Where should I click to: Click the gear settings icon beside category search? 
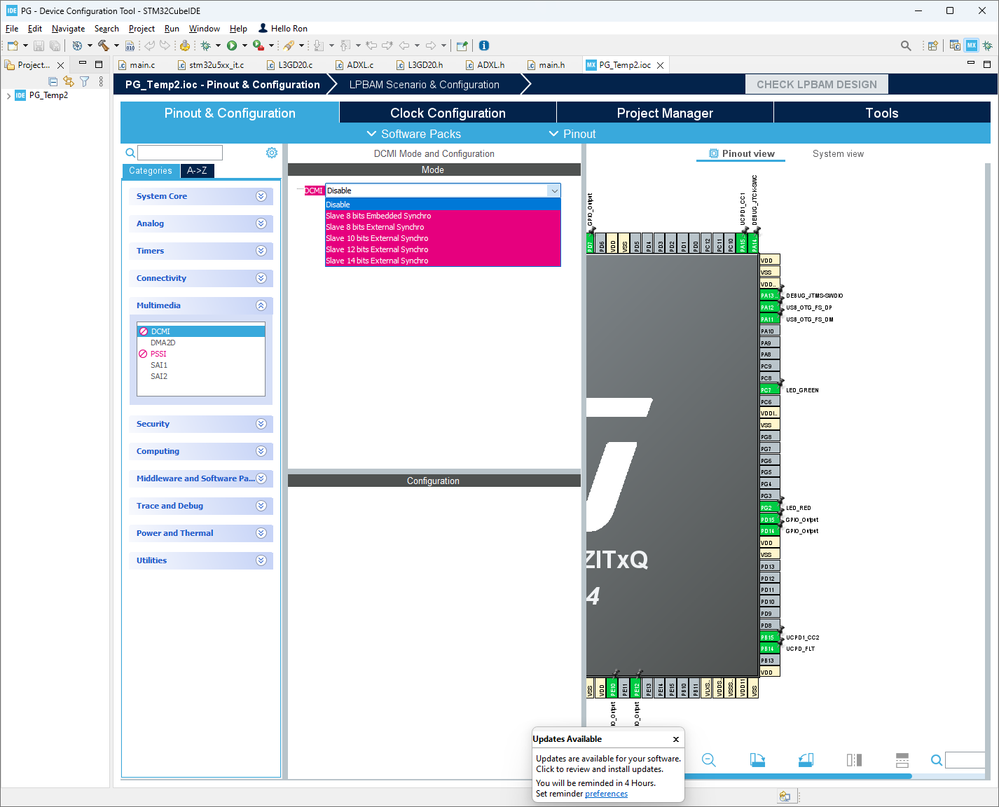[x=271, y=153]
